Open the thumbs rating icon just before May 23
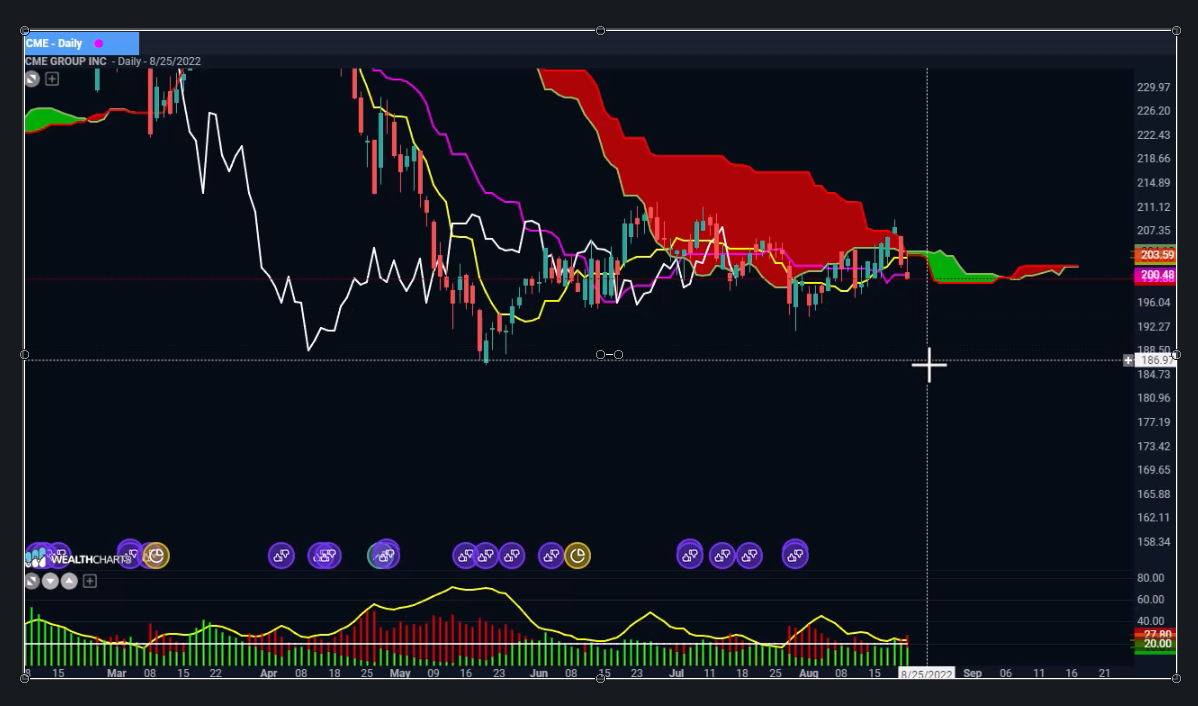This screenshot has width=1198, height=706. 487,555
